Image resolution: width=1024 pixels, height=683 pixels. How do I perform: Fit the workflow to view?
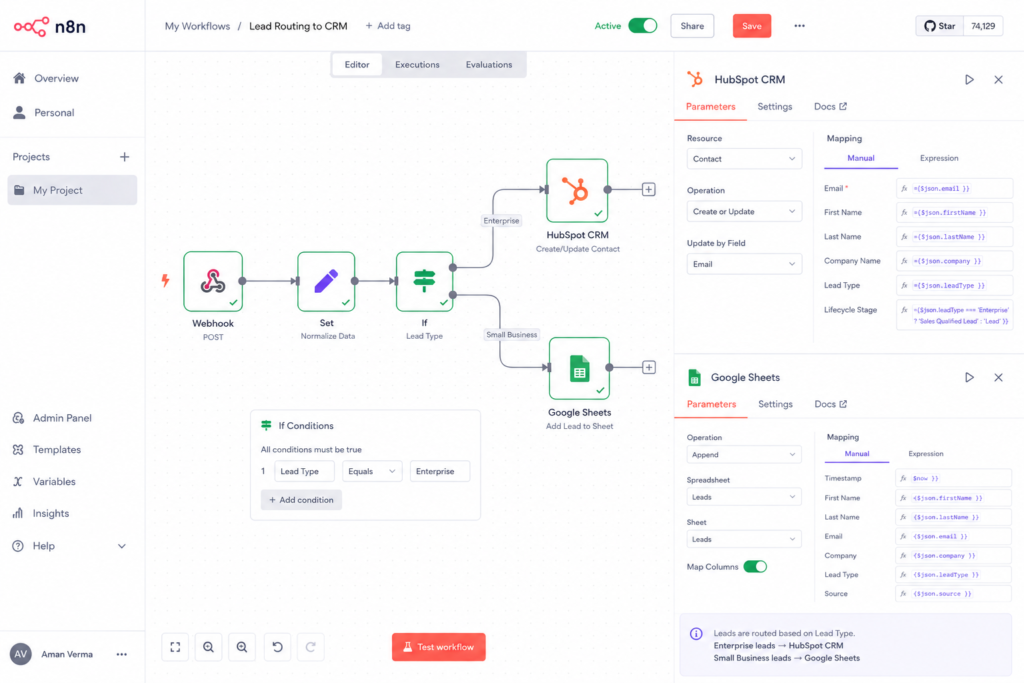(175, 647)
